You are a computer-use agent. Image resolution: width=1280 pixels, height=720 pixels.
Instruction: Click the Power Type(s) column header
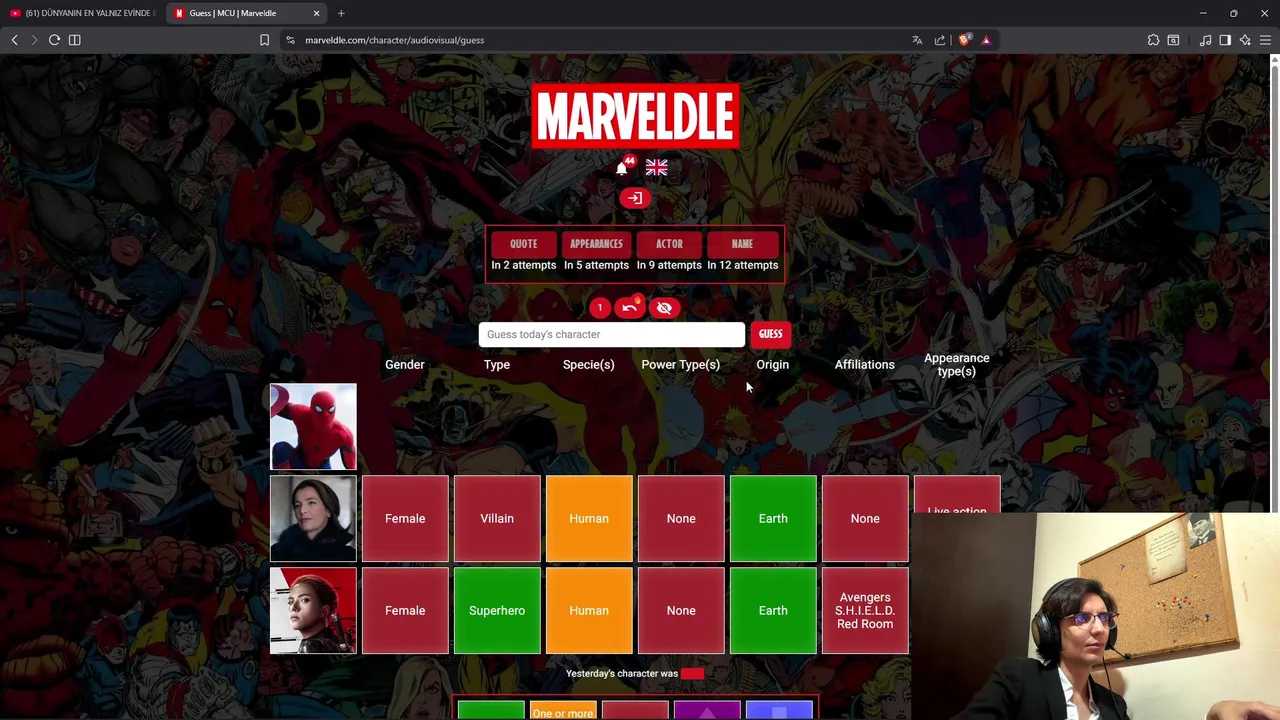click(681, 364)
